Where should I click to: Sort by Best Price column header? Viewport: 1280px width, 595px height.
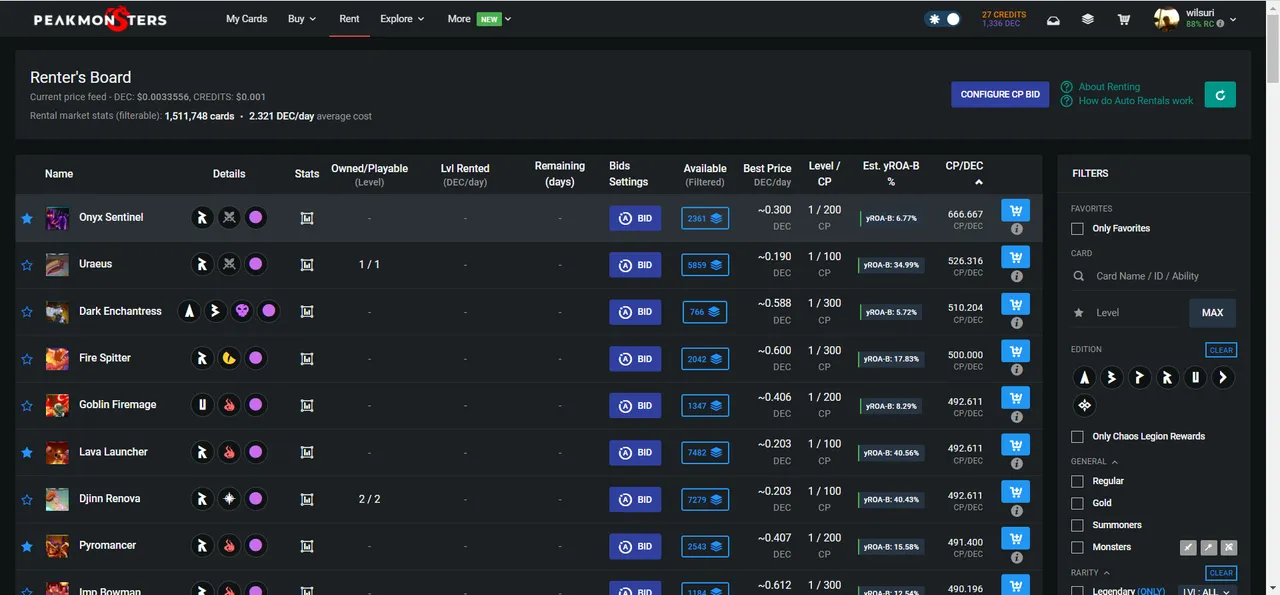pyautogui.click(x=767, y=175)
